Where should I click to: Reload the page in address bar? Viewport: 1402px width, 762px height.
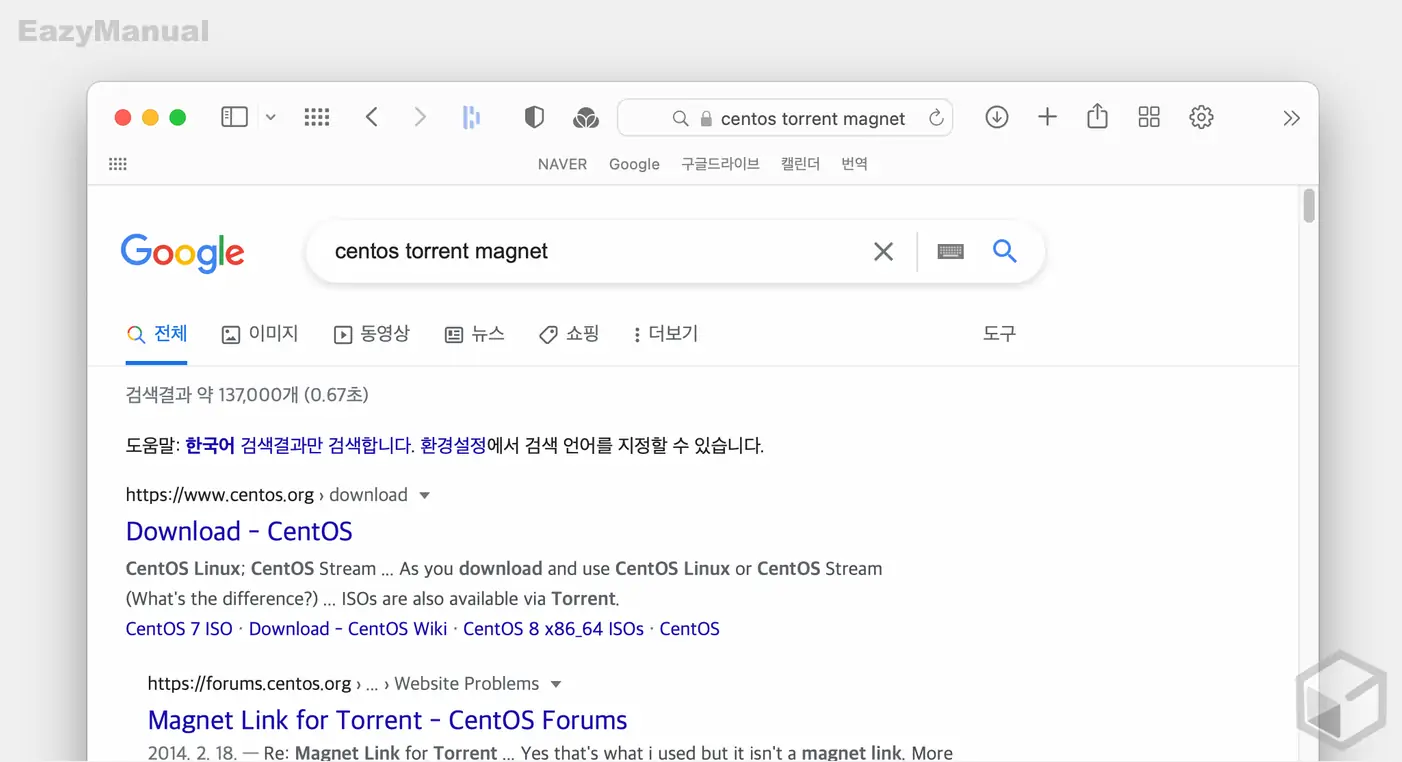[936, 118]
